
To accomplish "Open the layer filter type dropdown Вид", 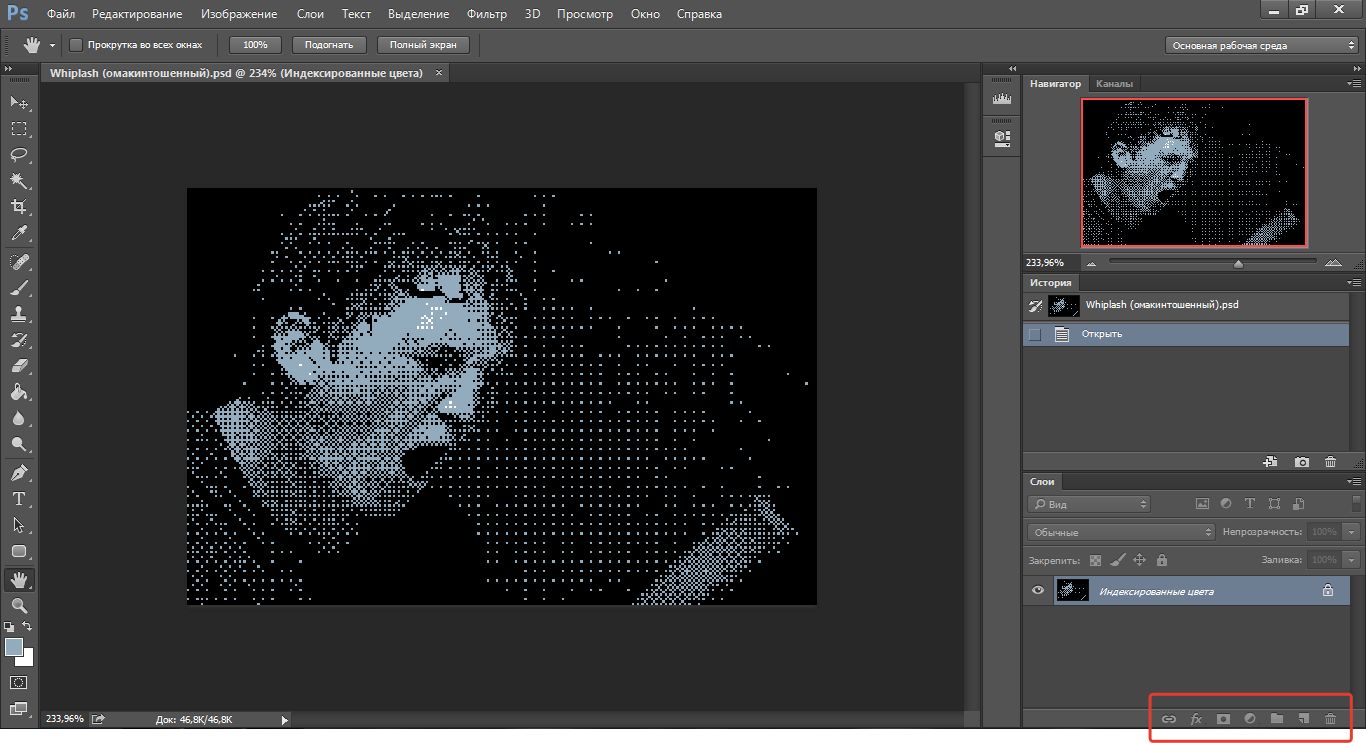I will (x=1089, y=504).
